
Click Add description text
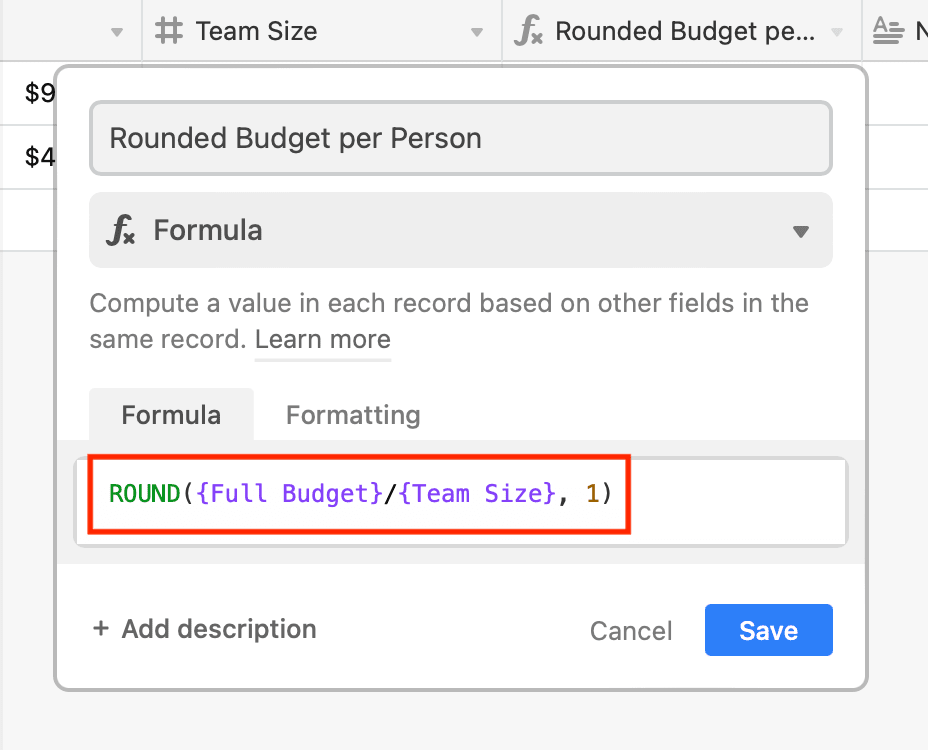pyautogui.click(x=219, y=629)
